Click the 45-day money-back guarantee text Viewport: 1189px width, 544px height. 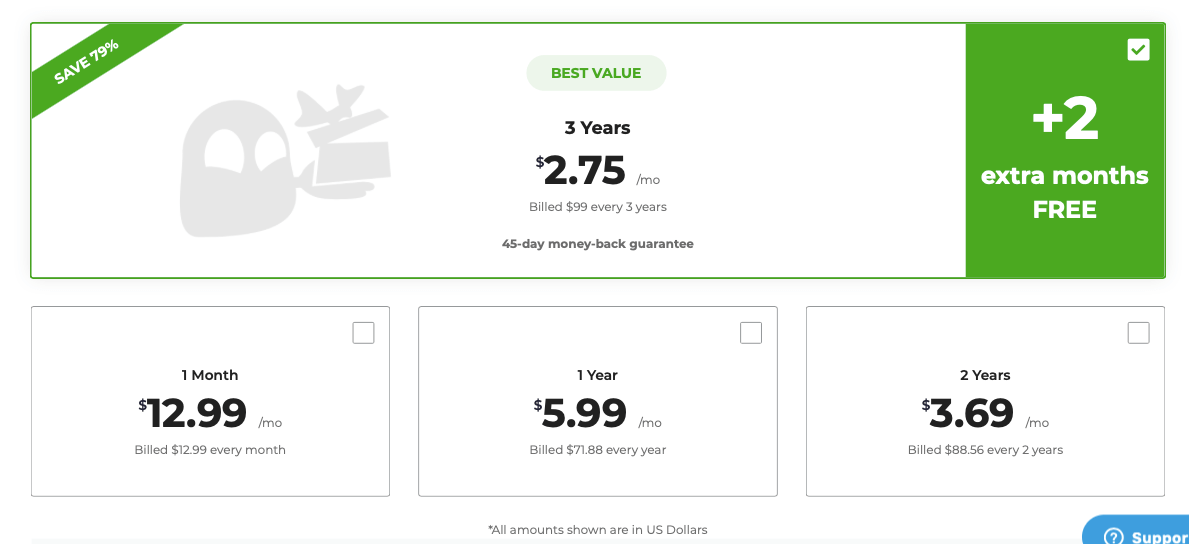click(x=598, y=244)
